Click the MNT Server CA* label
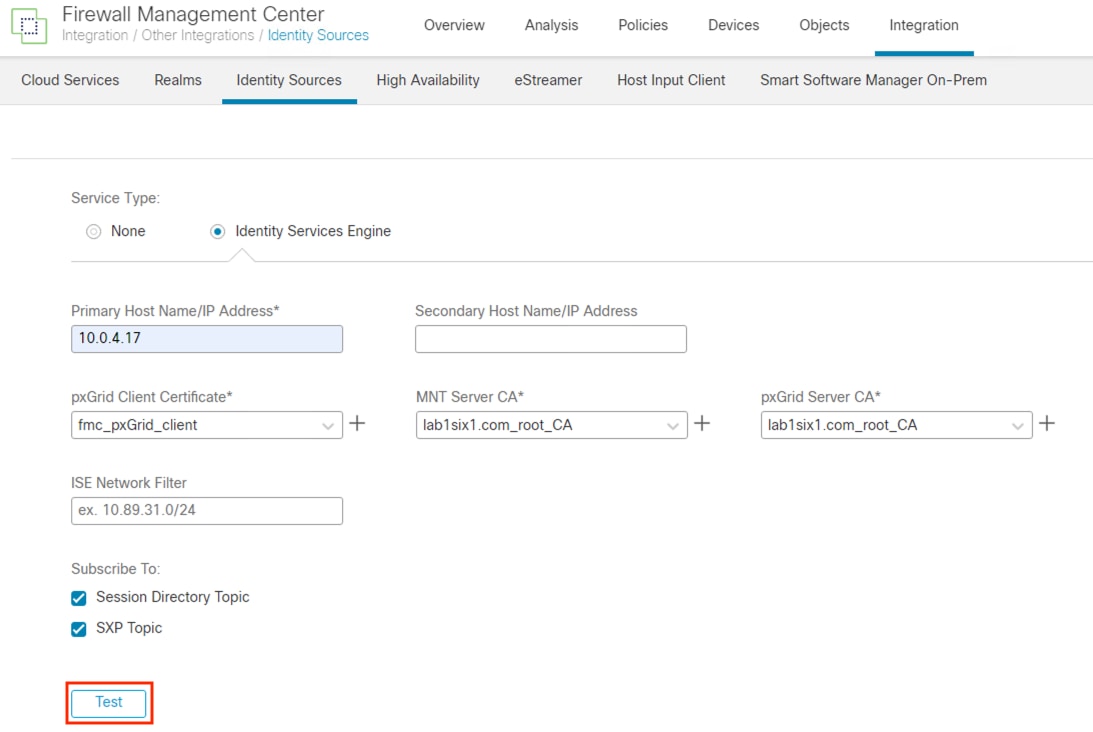Screen dimensions: 1093x732 (x=470, y=397)
